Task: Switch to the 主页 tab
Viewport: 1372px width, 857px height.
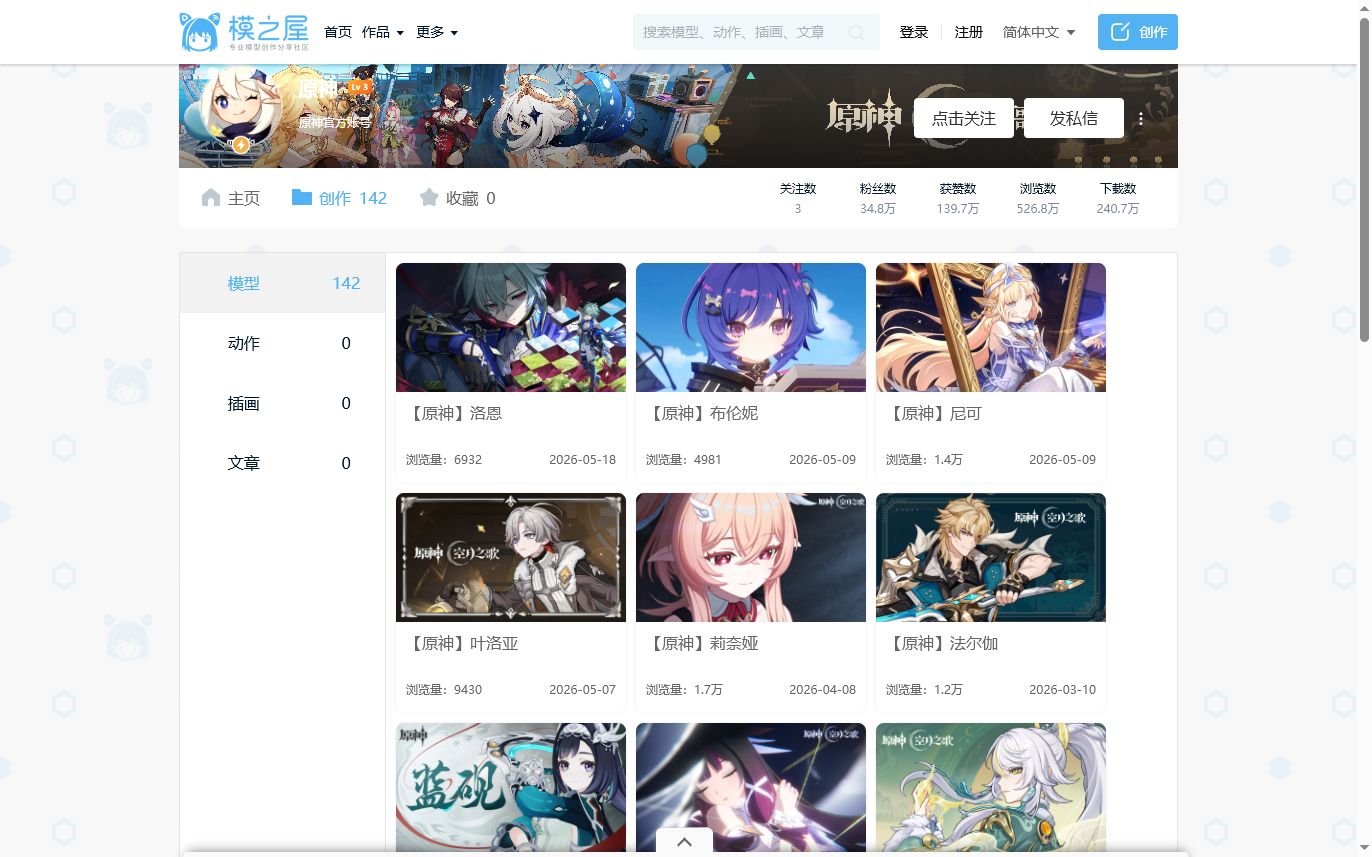Action: point(230,198)
